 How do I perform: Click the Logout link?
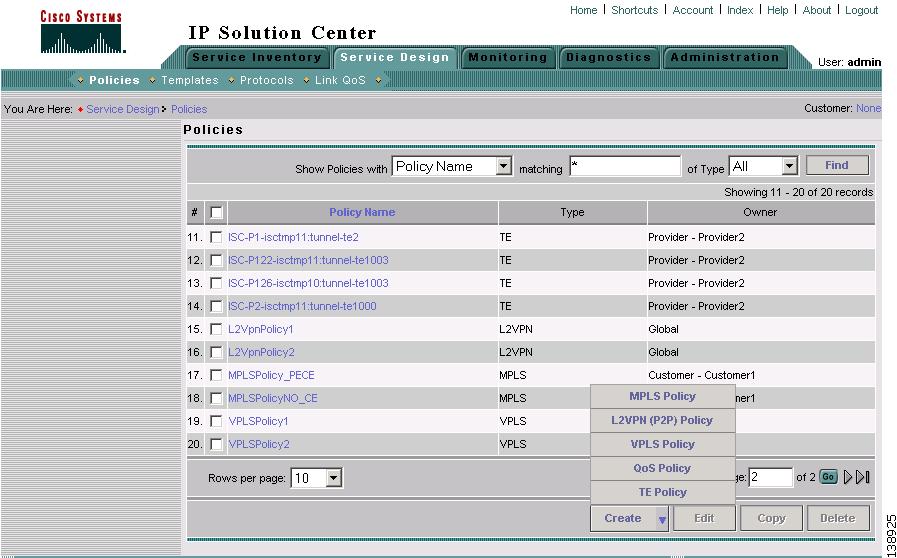coord(862,10)
